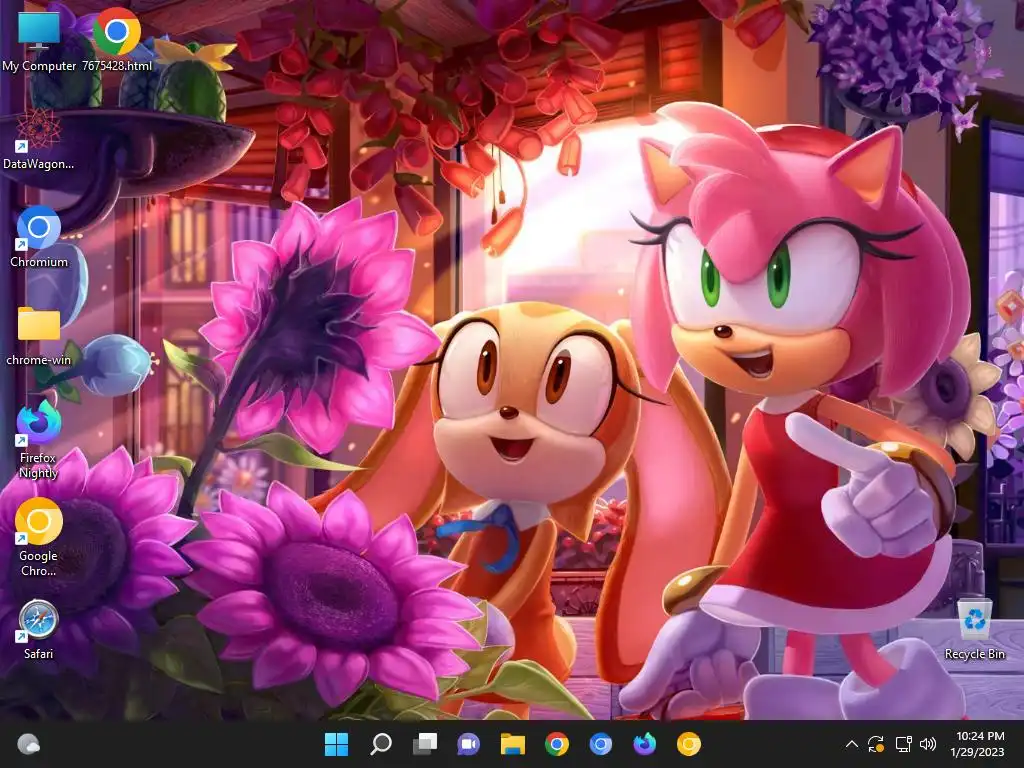Viewport: 1024px width, 768px height.
Task: Click the "chrome-win" folder label
Action: click(x=39, y=360)
